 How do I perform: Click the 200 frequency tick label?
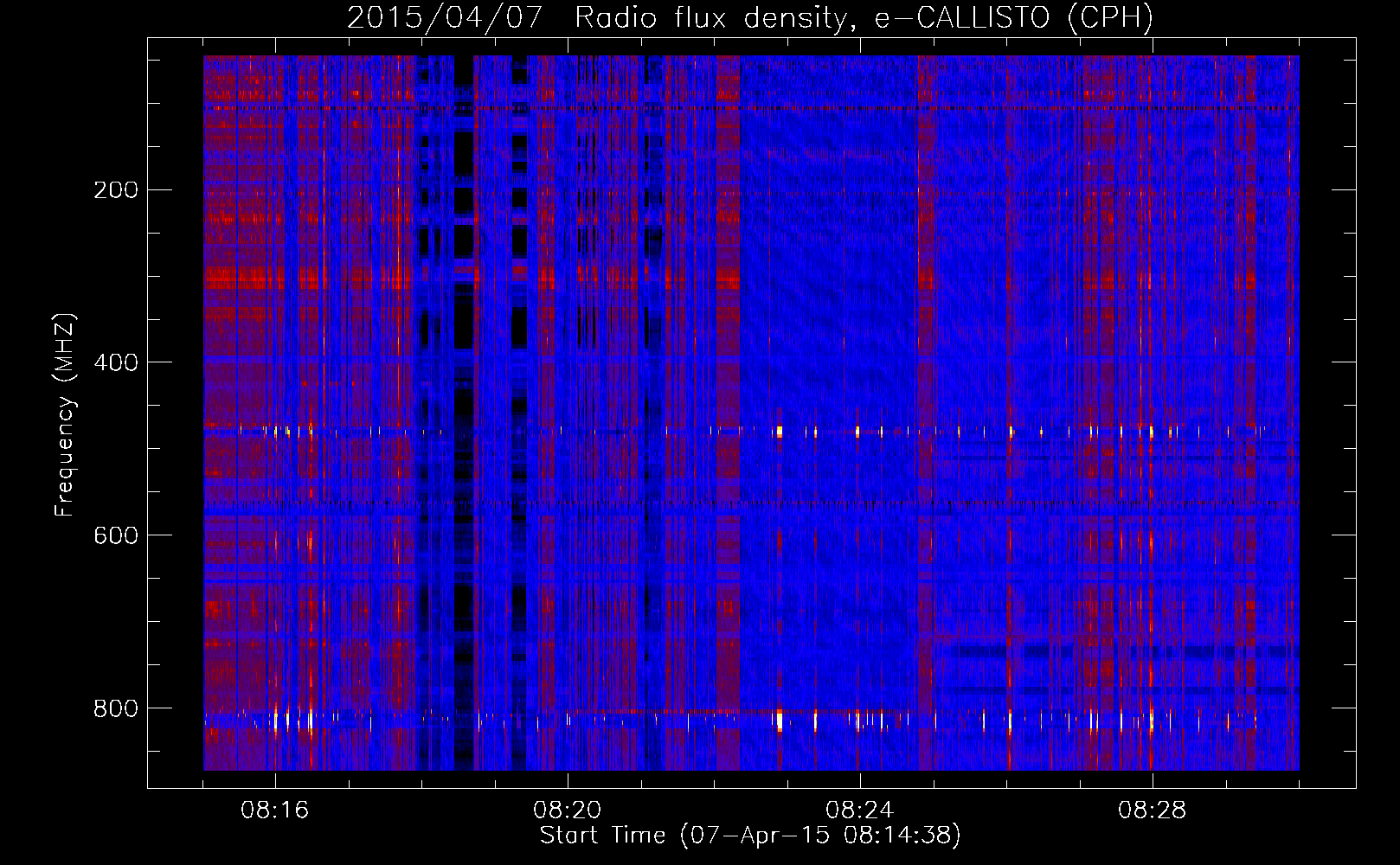pos(116,189)
